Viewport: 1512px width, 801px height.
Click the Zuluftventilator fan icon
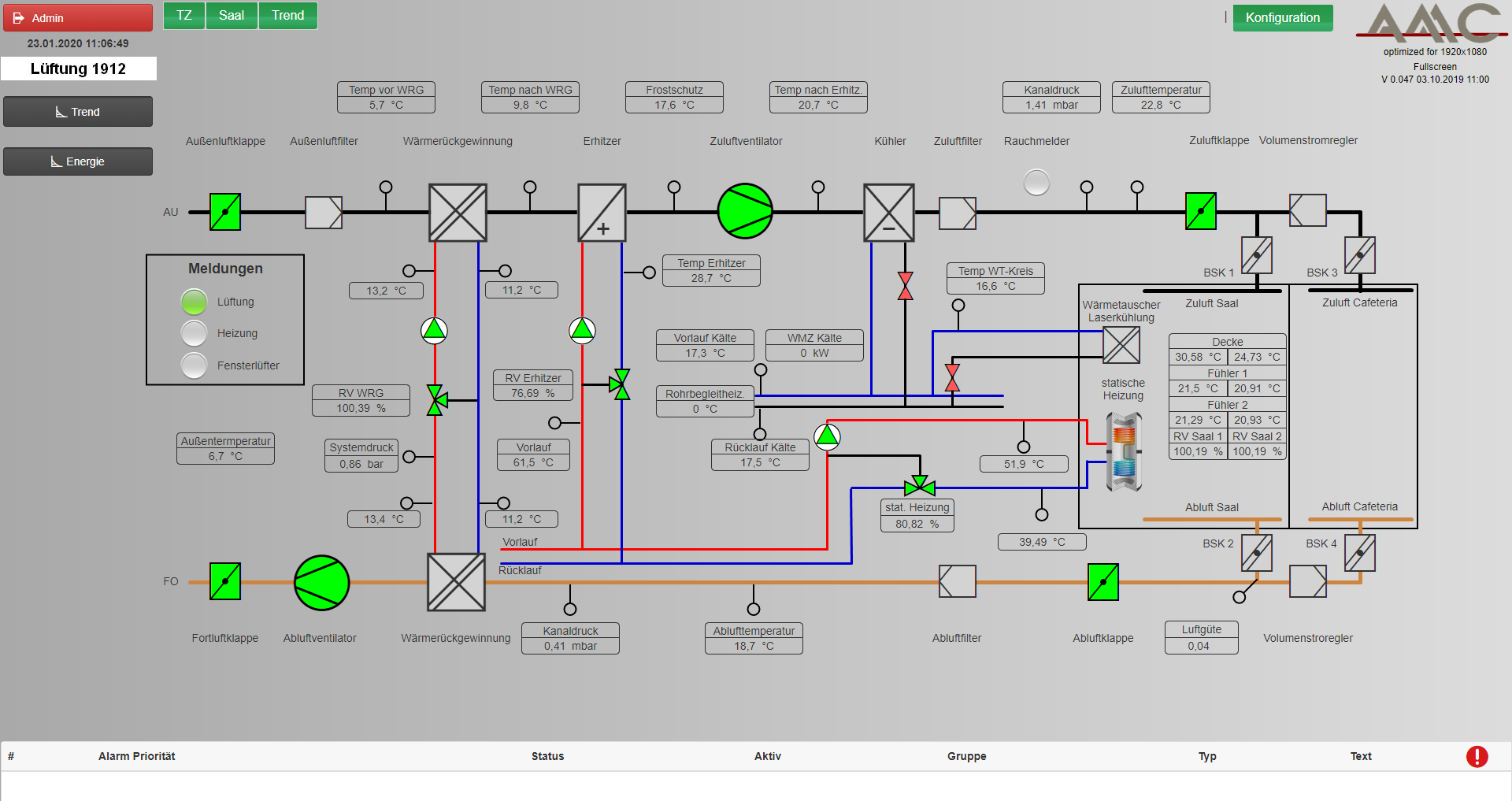tap(744, 211)
